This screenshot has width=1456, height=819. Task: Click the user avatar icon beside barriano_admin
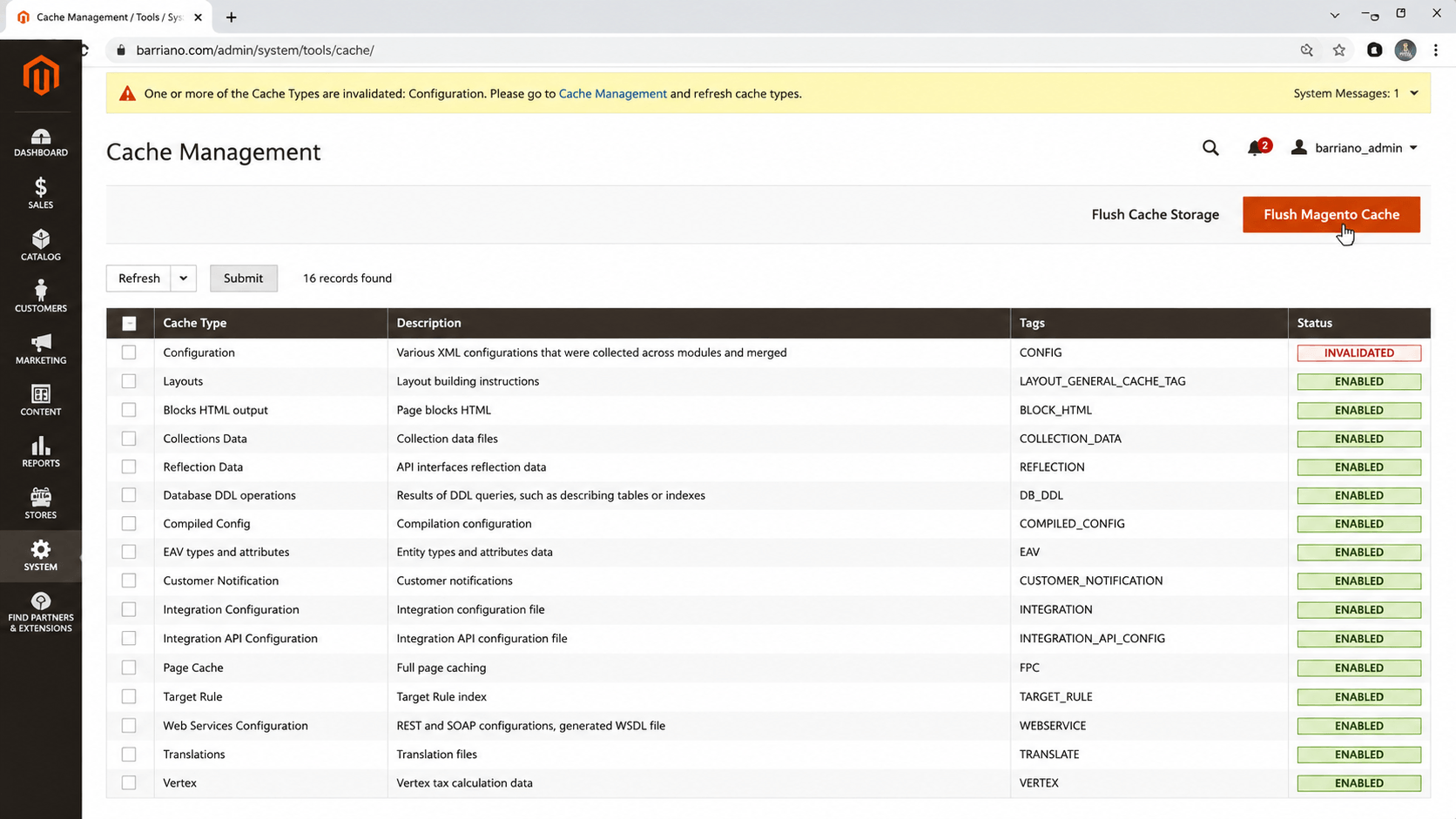(x=1299, y=147)
